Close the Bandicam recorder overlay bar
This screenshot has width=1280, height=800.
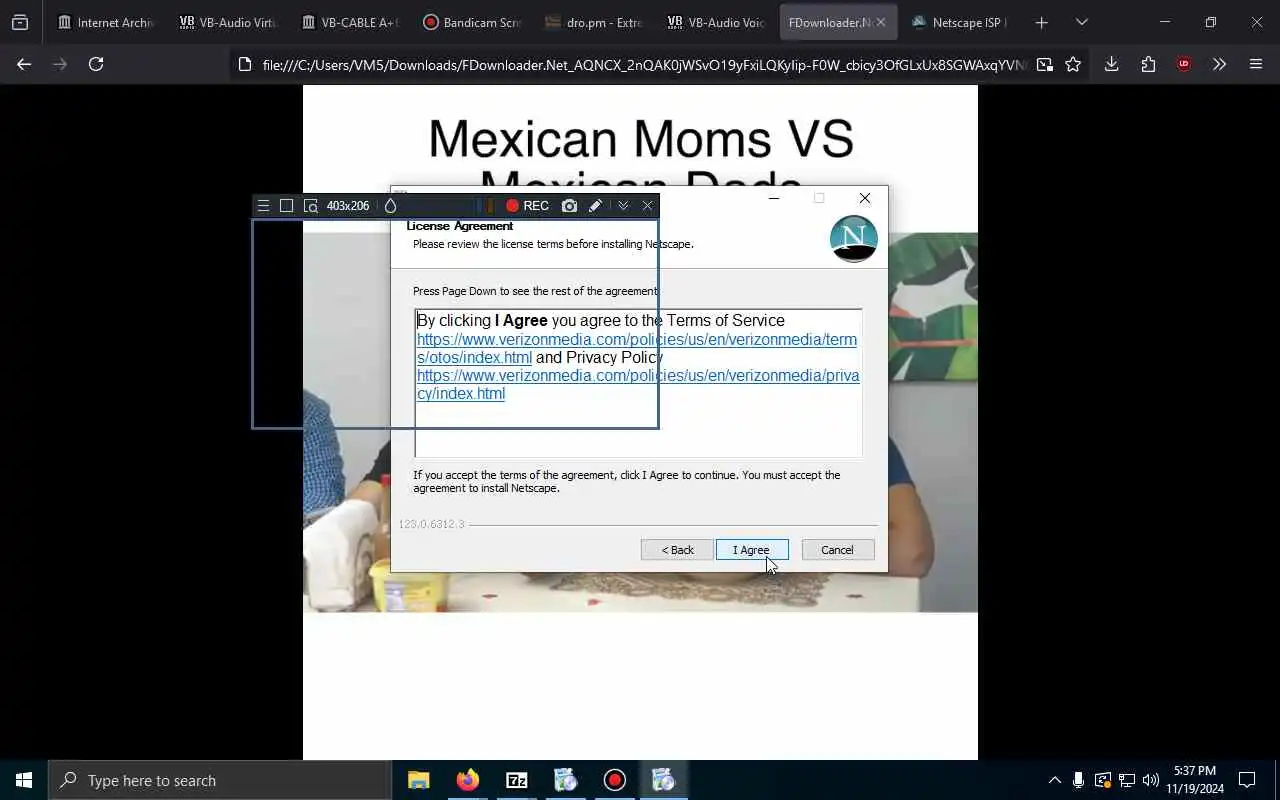pyautogui.click(x=647, y=206)
